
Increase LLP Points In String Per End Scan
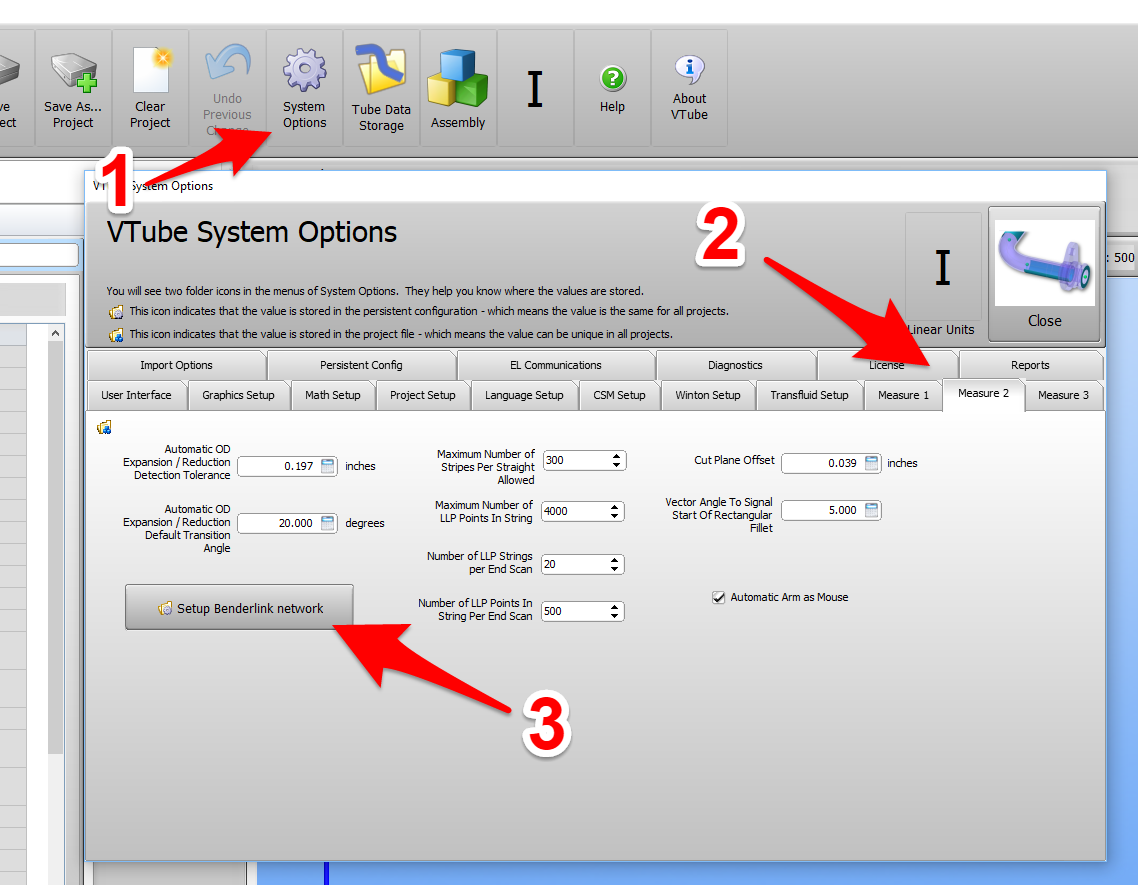click(615, 608)
